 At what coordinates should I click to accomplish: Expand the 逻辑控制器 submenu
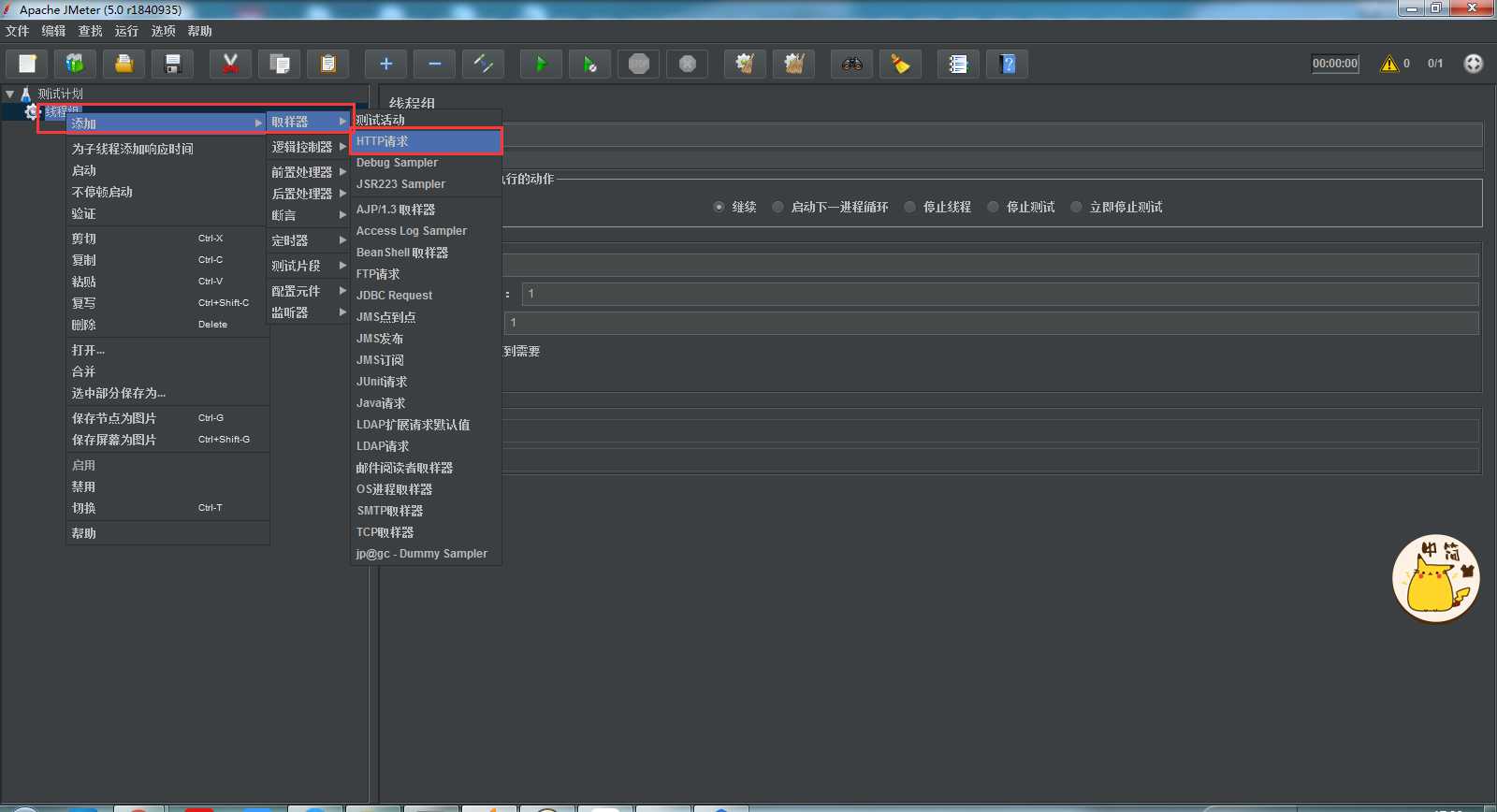tap(309, 147)
